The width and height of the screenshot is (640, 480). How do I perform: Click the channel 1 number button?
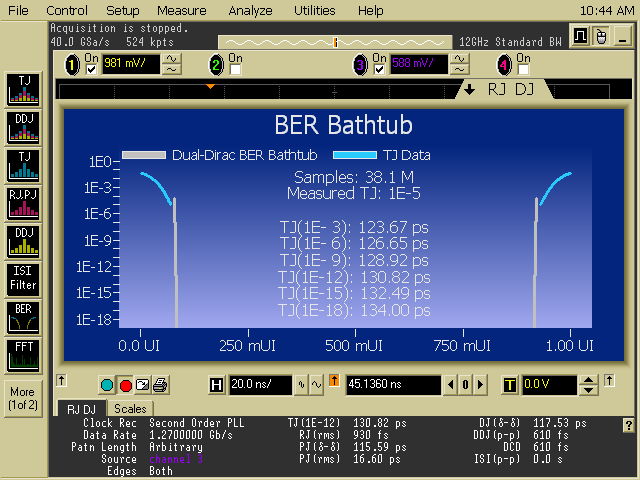(x=72, y=66)
